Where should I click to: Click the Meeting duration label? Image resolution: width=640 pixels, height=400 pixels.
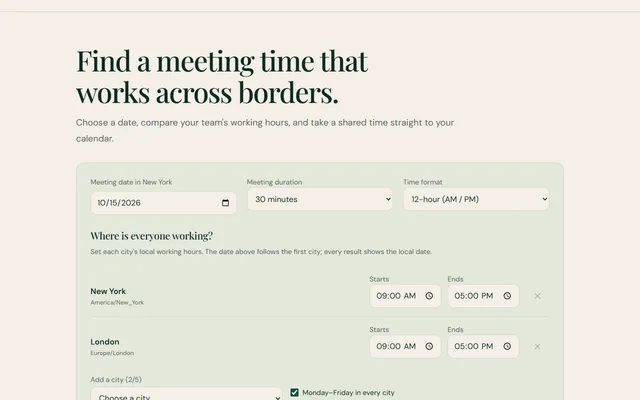pyautogui.click(x=274, y=182)
